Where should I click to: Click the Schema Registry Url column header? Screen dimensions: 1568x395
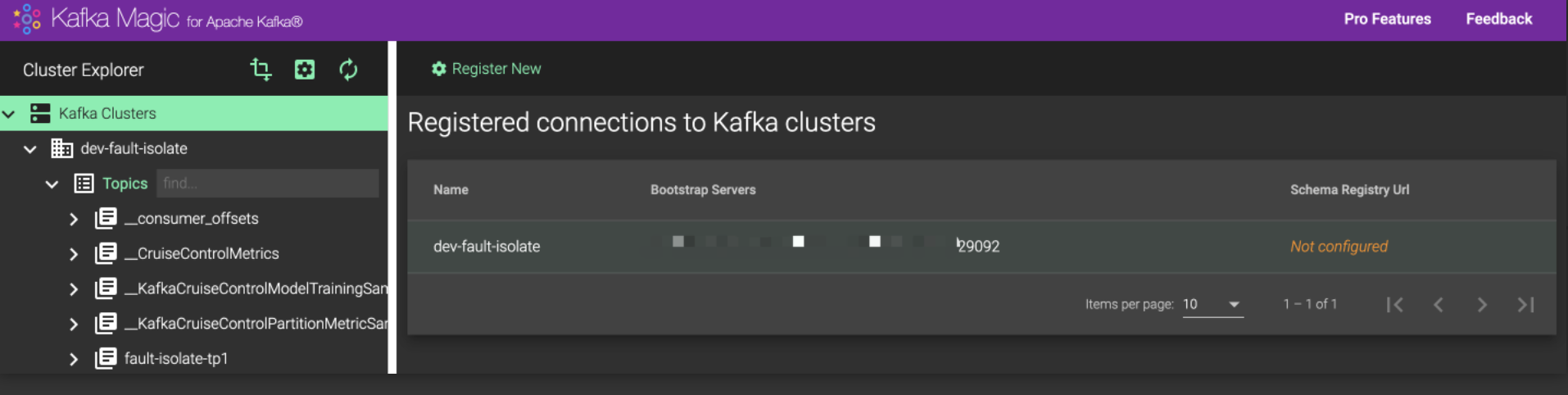(x=1349, y=189)
